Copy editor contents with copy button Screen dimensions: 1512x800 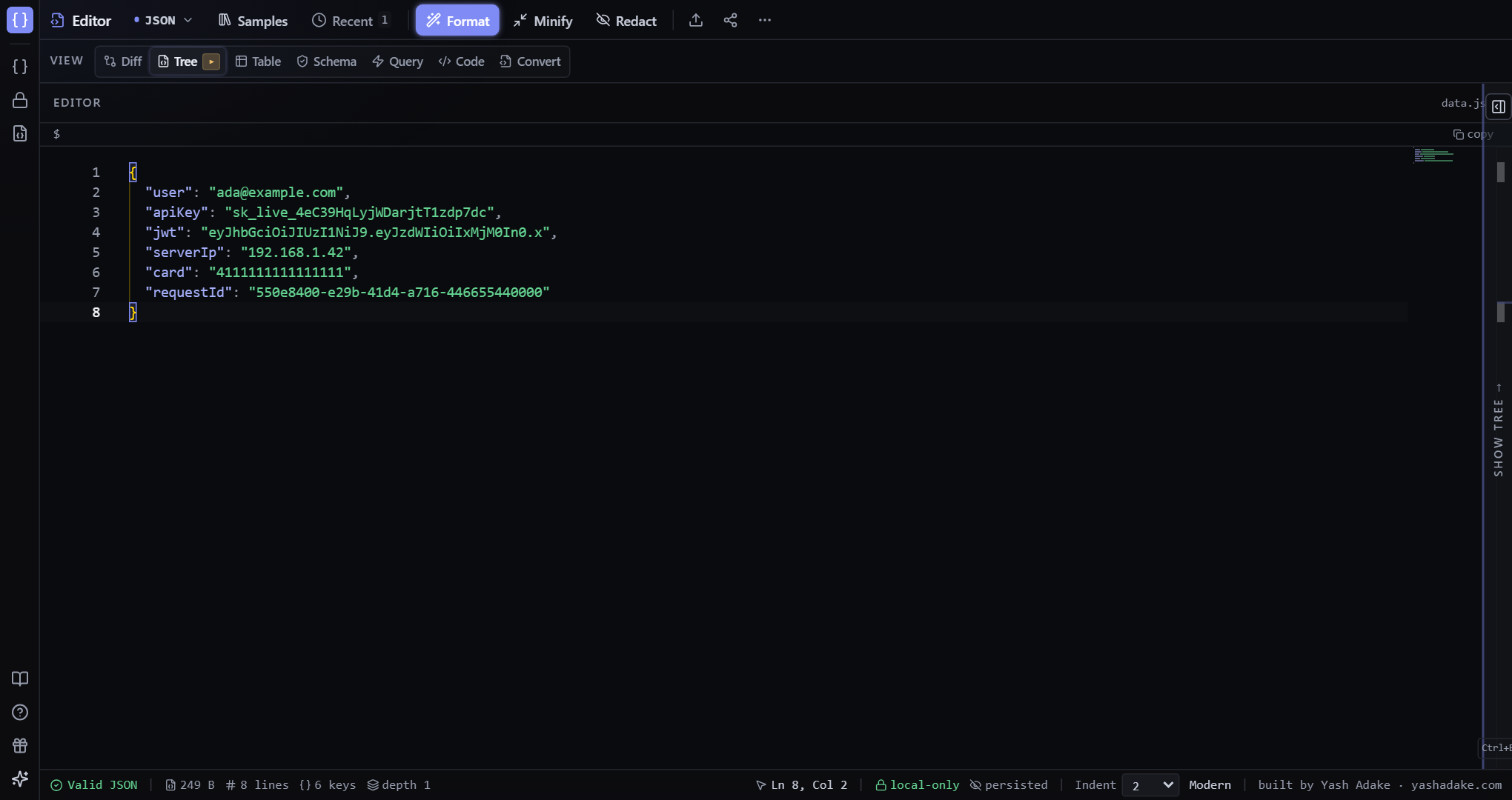[1473, 134]
